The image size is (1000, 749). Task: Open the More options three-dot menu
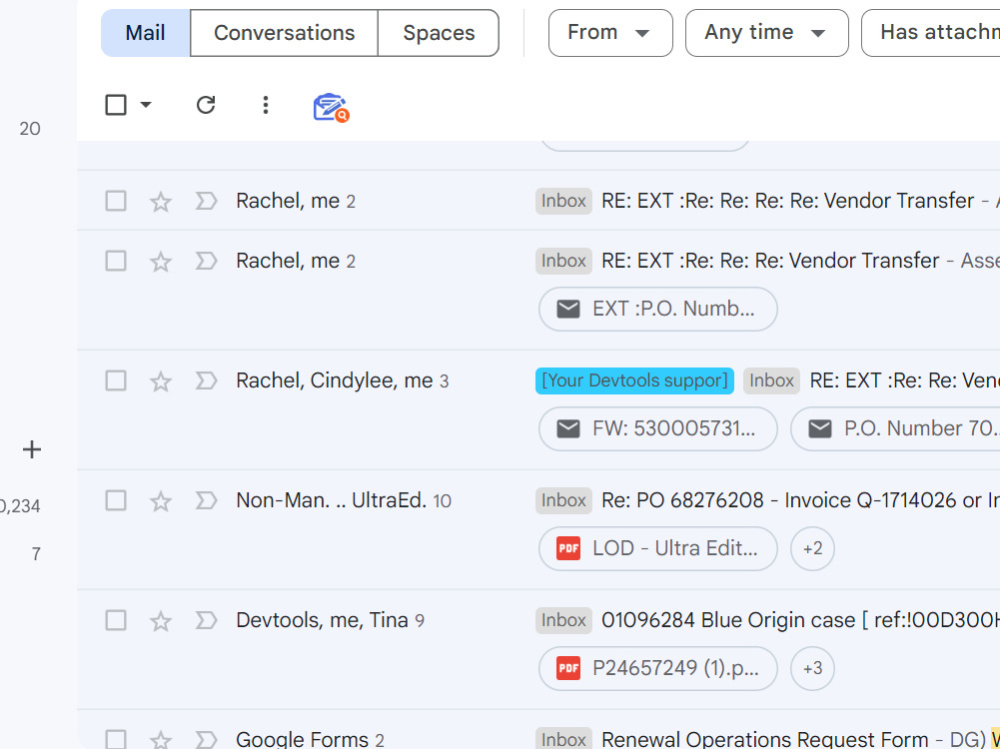pyautogui.click(x=265, y=105)
